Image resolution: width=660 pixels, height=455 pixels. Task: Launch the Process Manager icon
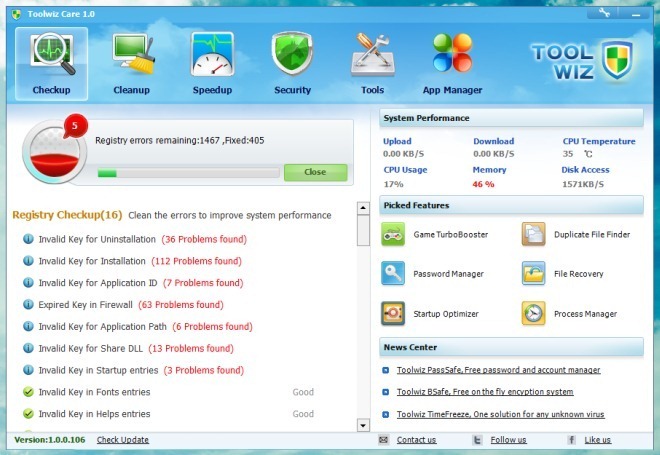point(533,314)
